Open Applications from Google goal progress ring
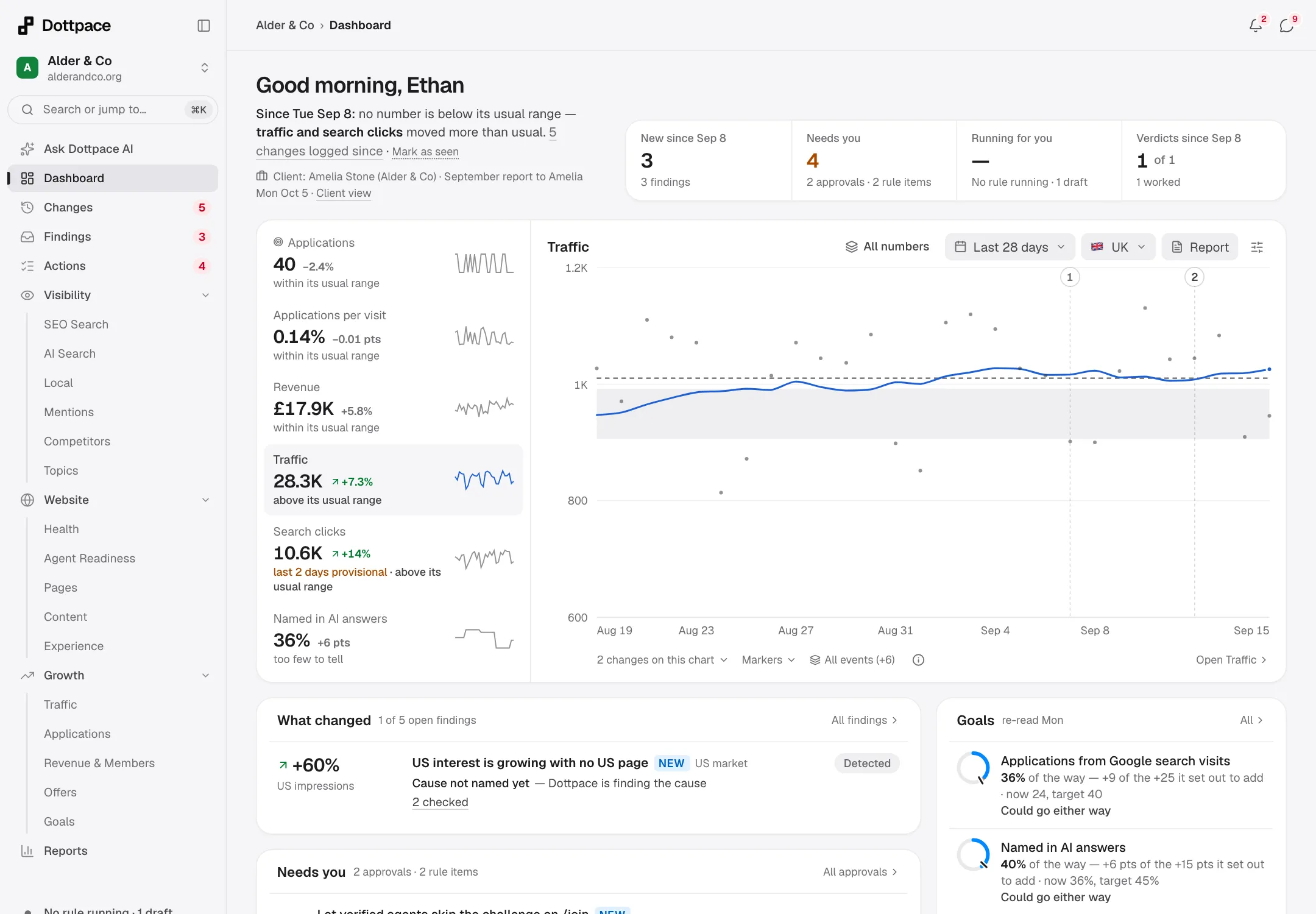Viewport: 1316px width, 914px height. point(973,768)
